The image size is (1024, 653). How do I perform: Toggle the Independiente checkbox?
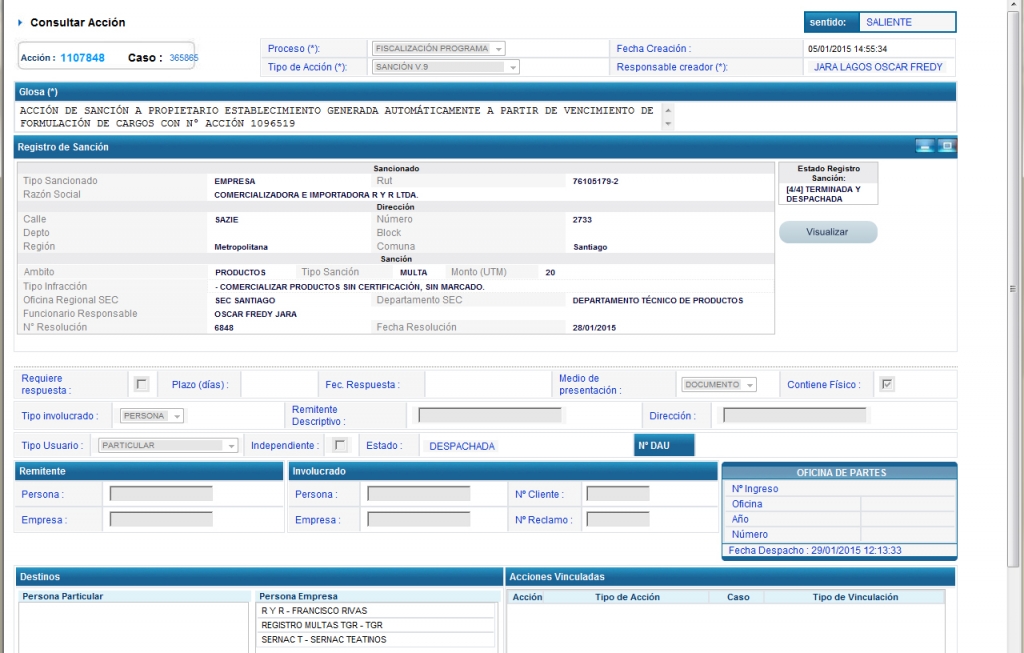(x=340, y=445)
